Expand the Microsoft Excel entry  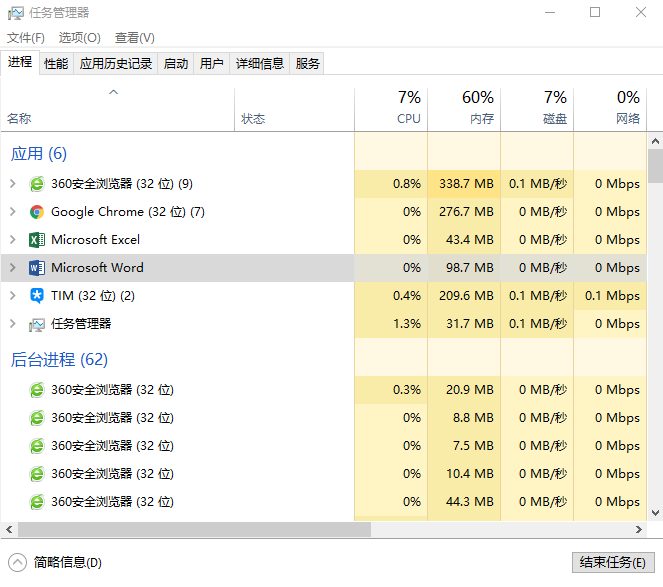(x=13, y=239)
